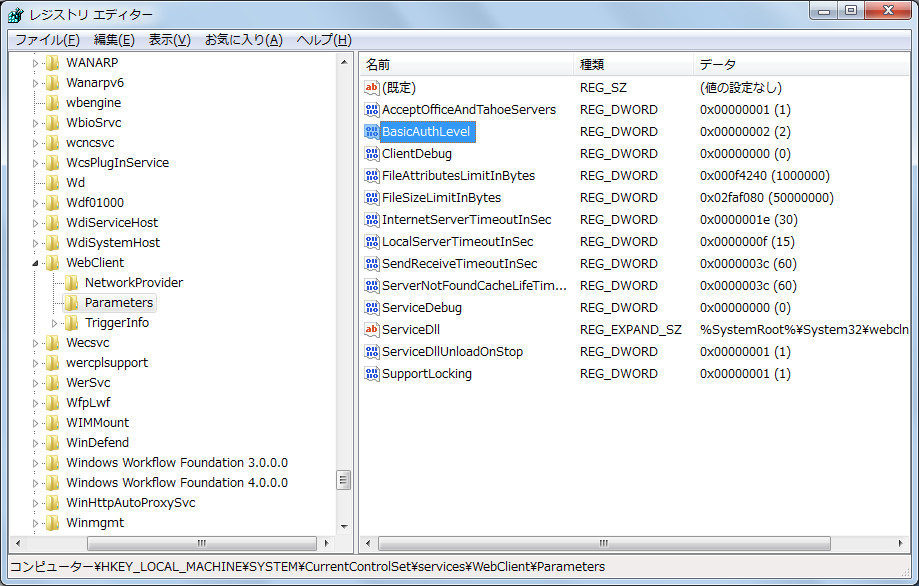This screenshot has width=919, height=586.
Task: Click values pane scroll right arrow
Action: [x=901, y=543]
